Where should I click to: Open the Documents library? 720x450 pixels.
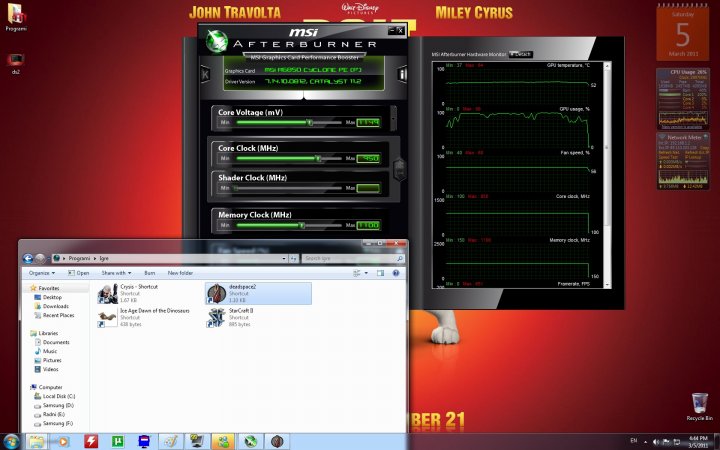51,342
